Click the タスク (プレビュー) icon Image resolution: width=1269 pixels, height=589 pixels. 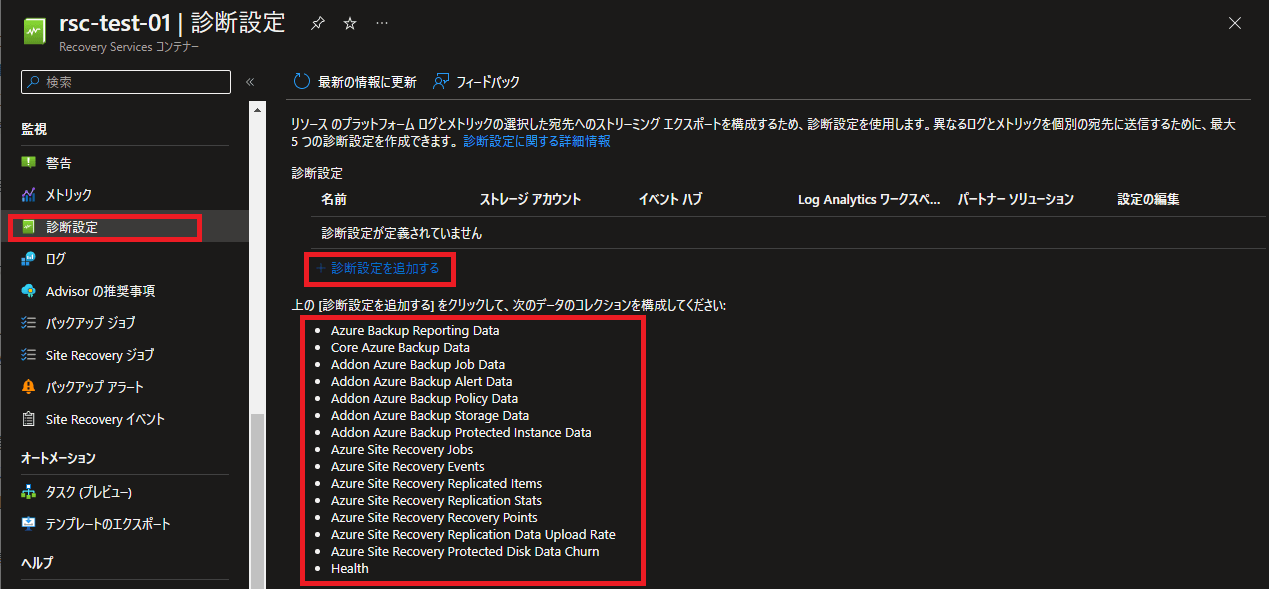point(28,492)
